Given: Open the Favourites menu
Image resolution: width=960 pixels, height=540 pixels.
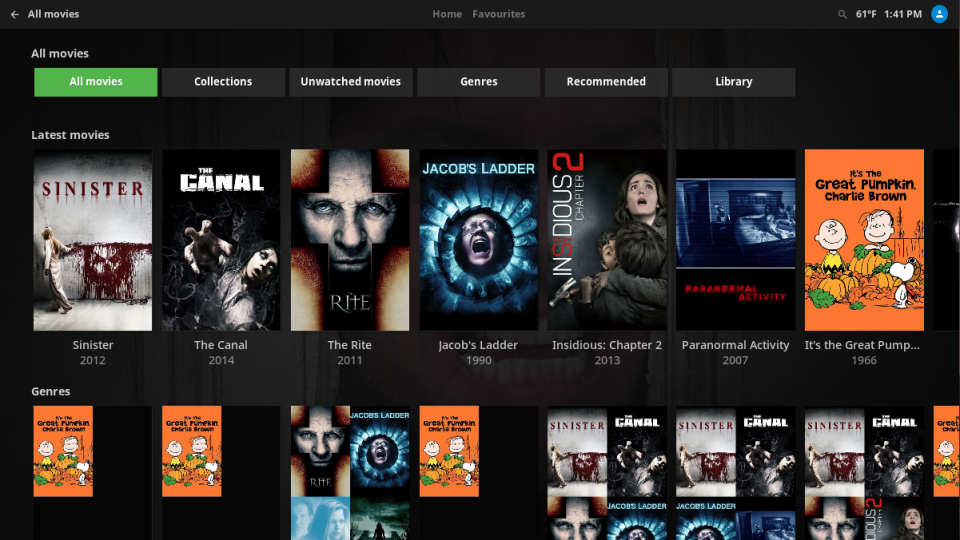Looking at the screenshot, I should 498,14.
